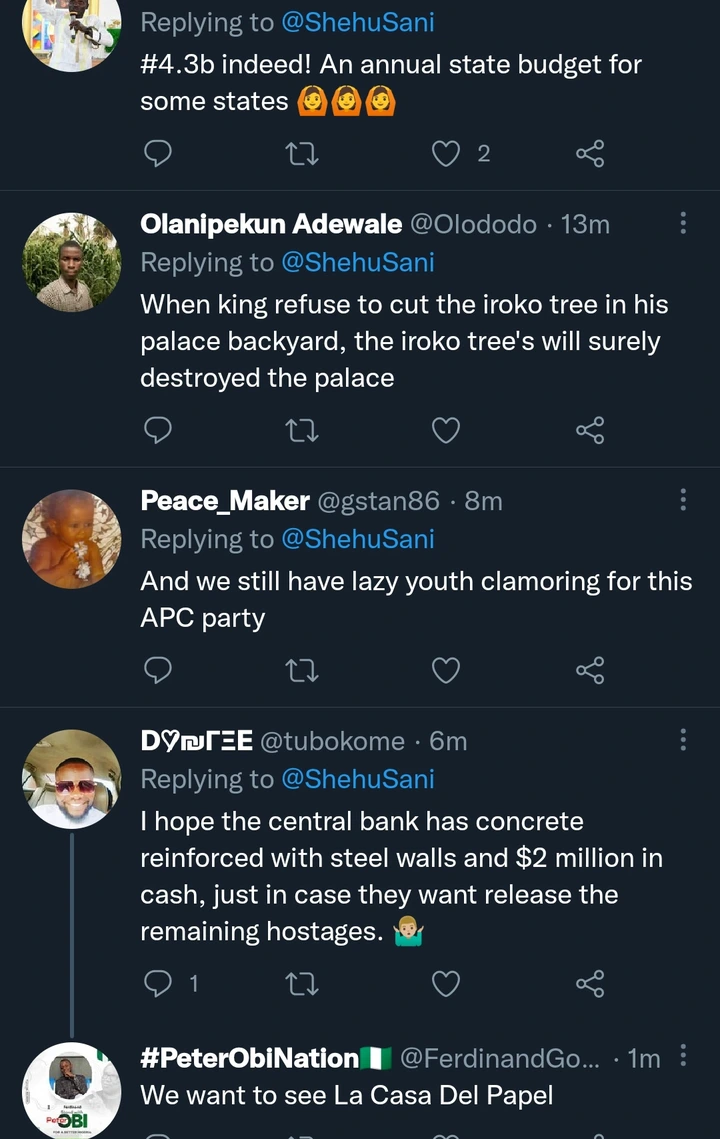Viewport: 720px width, 1139px height.
Task: Retweet Peace_Maker's lazy youth tweet
Action: coord(302,670)
